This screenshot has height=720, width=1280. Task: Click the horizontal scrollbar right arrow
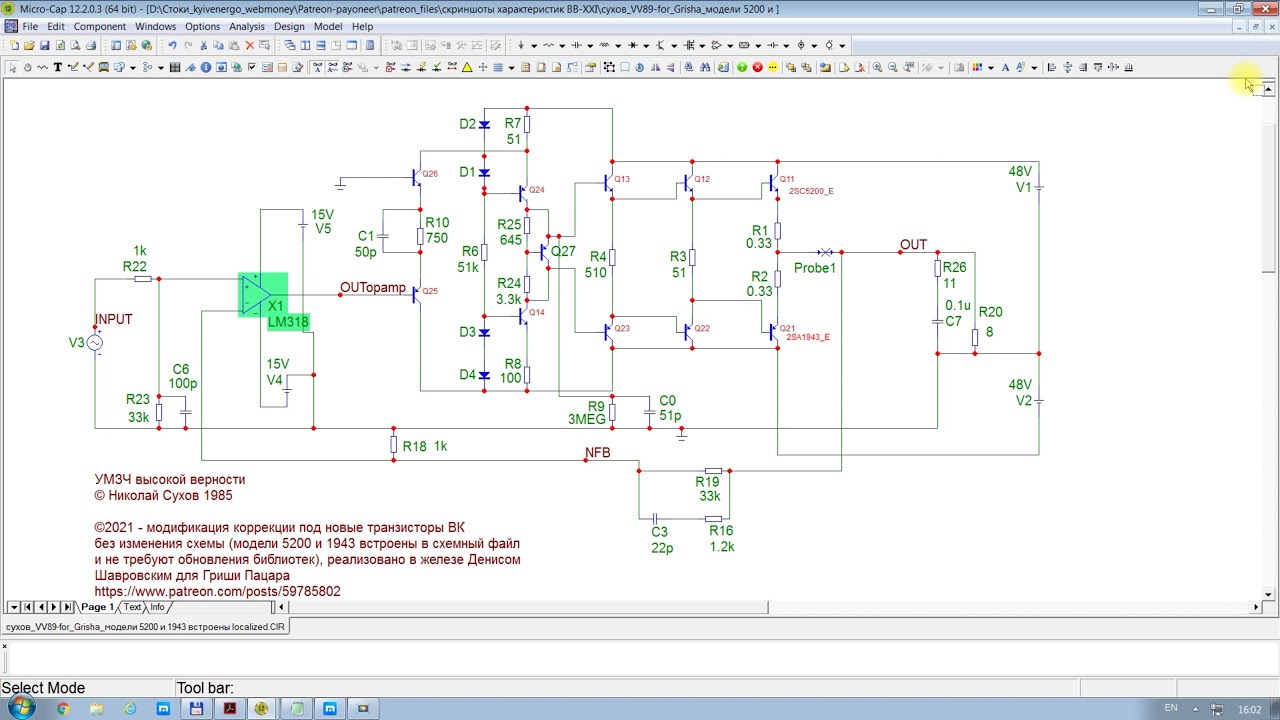(1256, 607)
